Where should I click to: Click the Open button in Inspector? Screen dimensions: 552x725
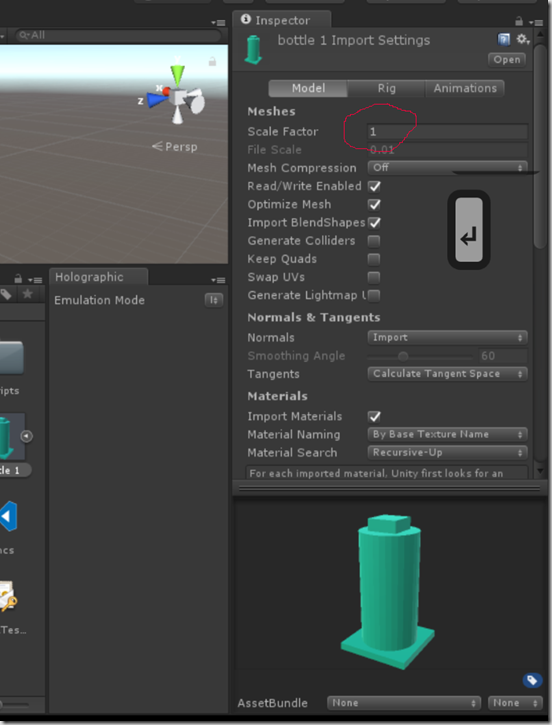[x=507, y=59]
